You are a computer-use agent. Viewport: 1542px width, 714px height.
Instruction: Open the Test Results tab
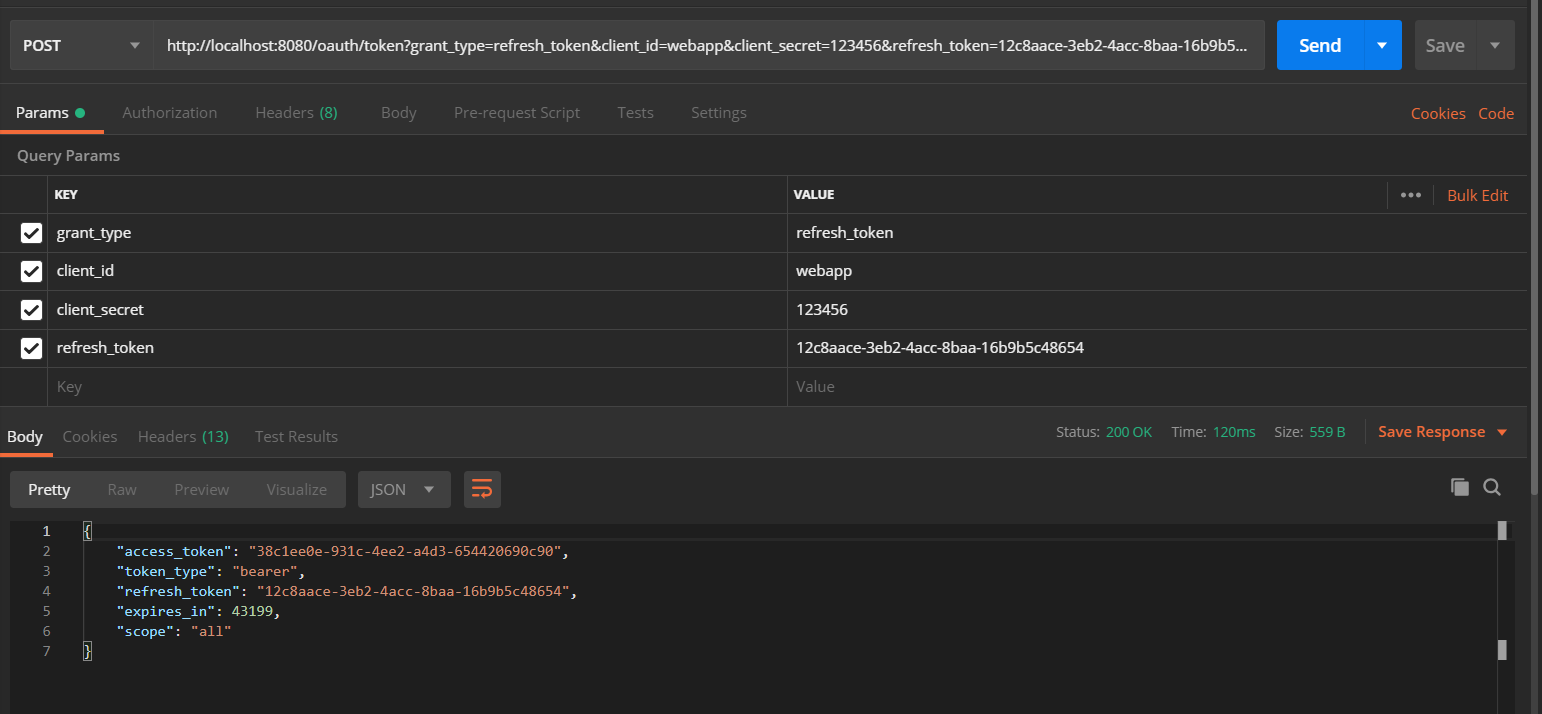tap(296, 436)
